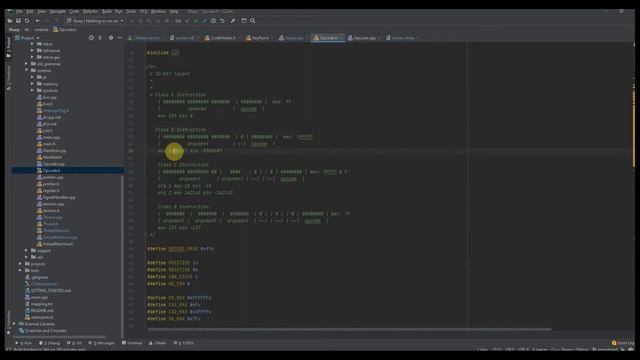Image resolution: width=640 pixels, height=360 pixels.
Task: Open Project panel gear options
Action: click(111, 38)
